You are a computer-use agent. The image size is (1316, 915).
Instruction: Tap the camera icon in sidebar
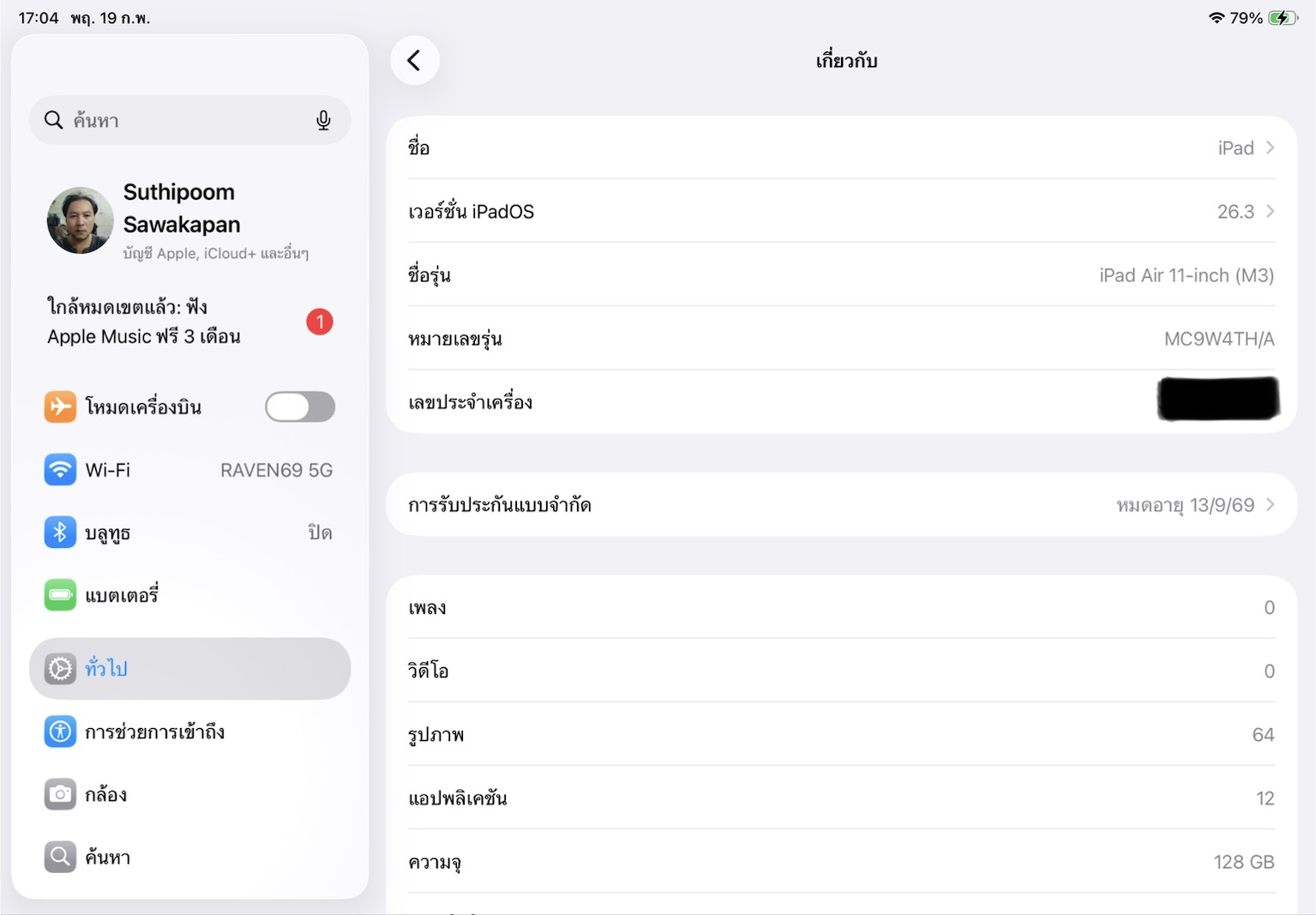(x=60, y=794)
